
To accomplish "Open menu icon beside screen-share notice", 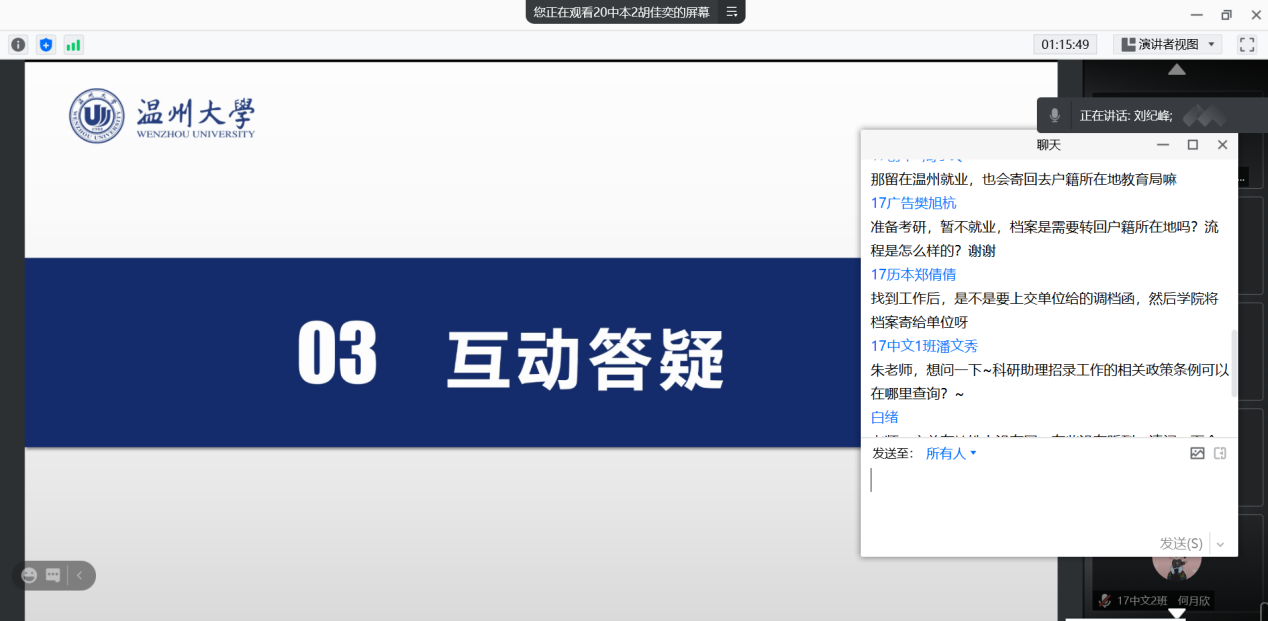I will coord(731,12).
